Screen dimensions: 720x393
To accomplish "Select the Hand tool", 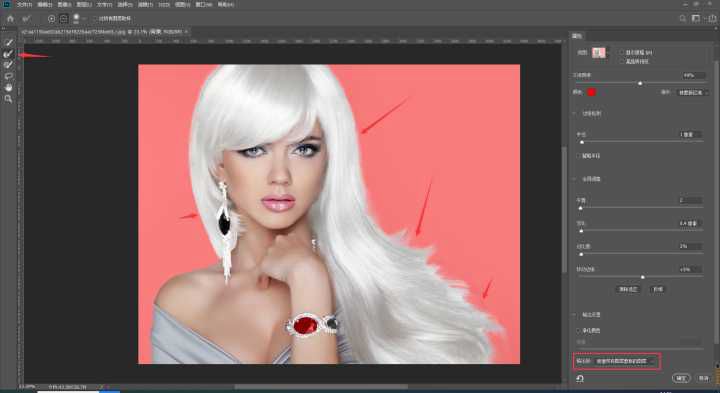I will click(x=8, y=87).
